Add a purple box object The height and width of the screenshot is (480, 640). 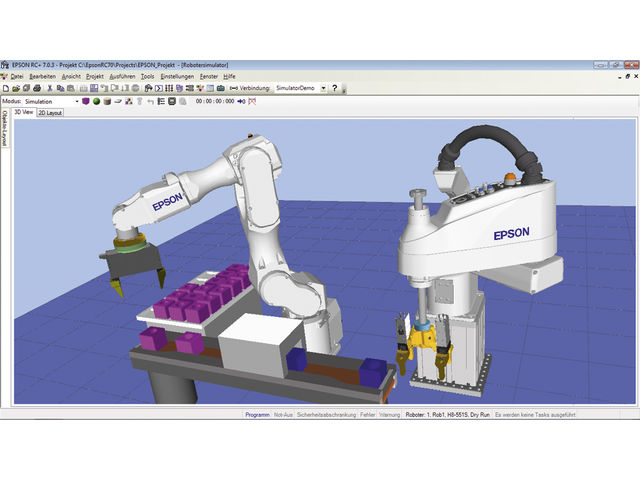86,101
